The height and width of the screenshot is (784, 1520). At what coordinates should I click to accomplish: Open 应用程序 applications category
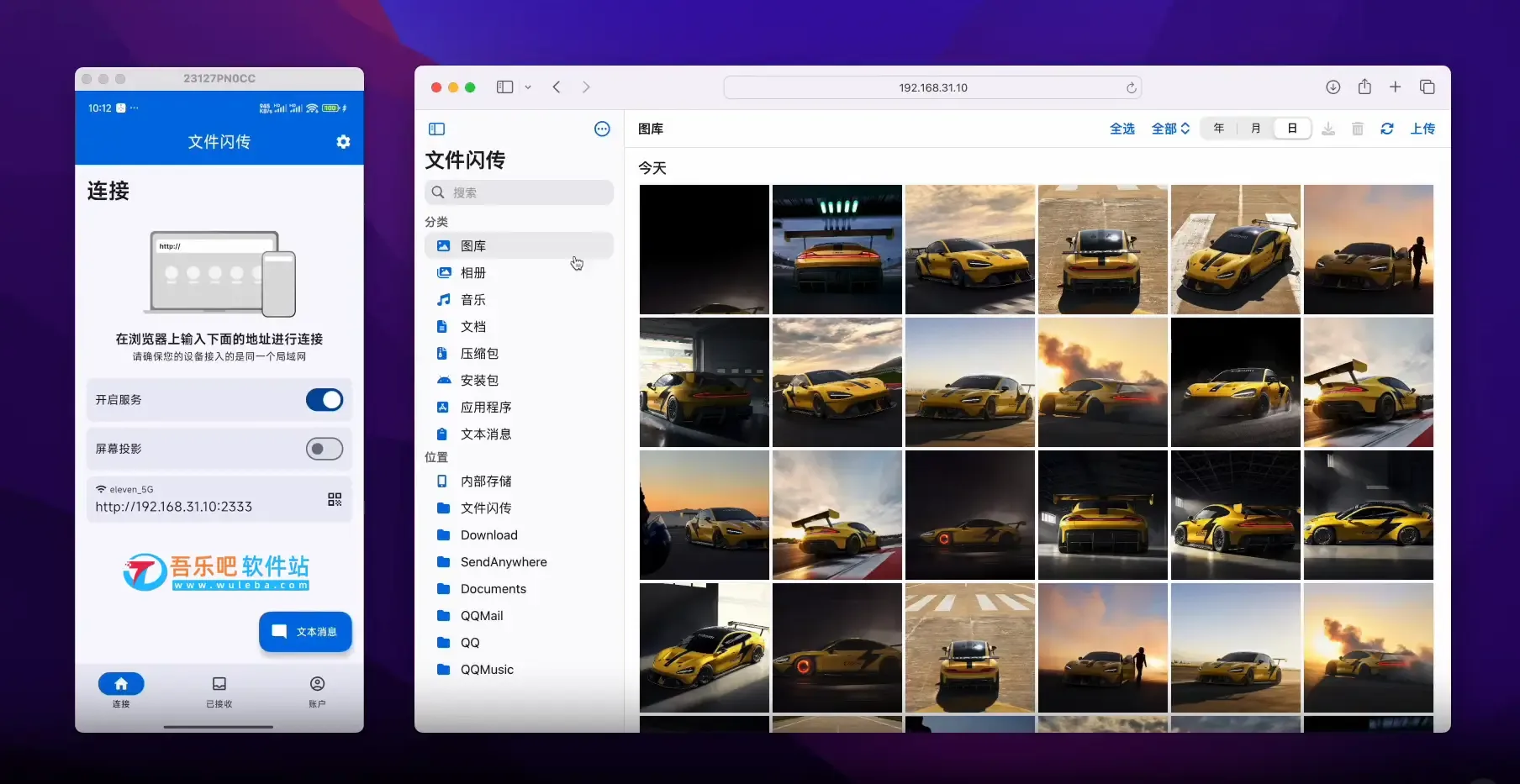click(519, 408)
